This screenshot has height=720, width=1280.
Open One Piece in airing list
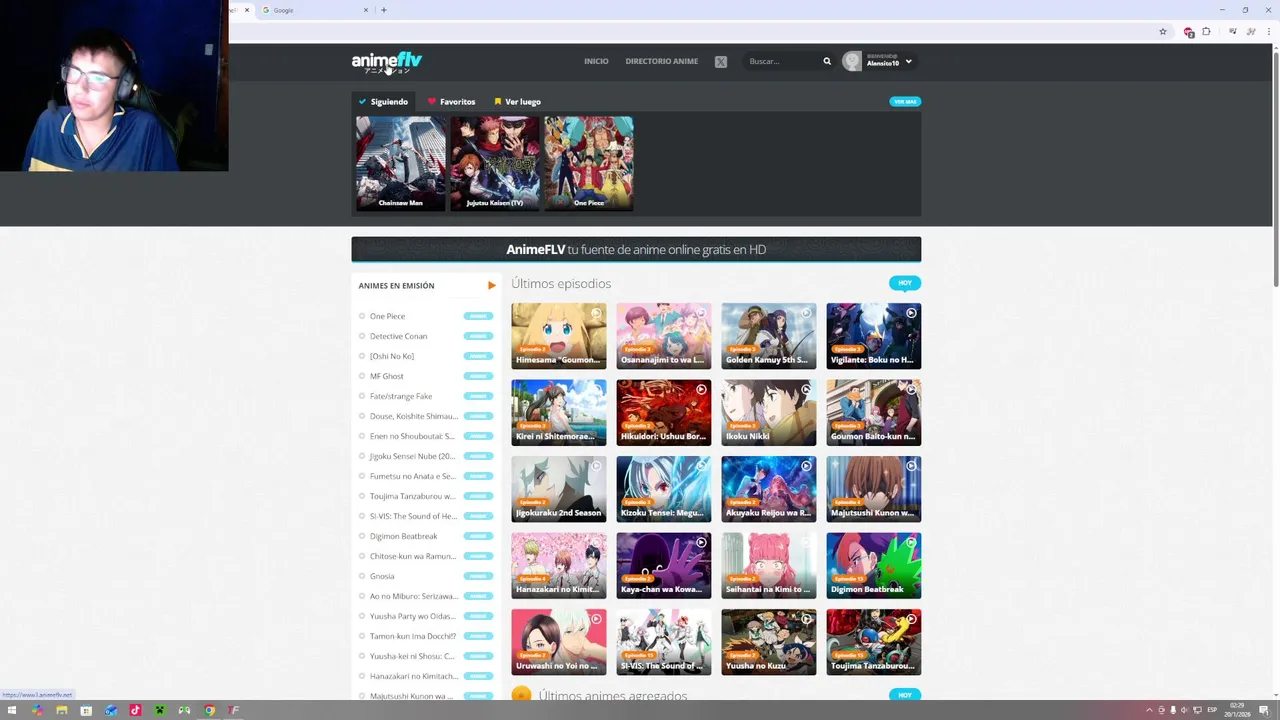pos(387,316)
